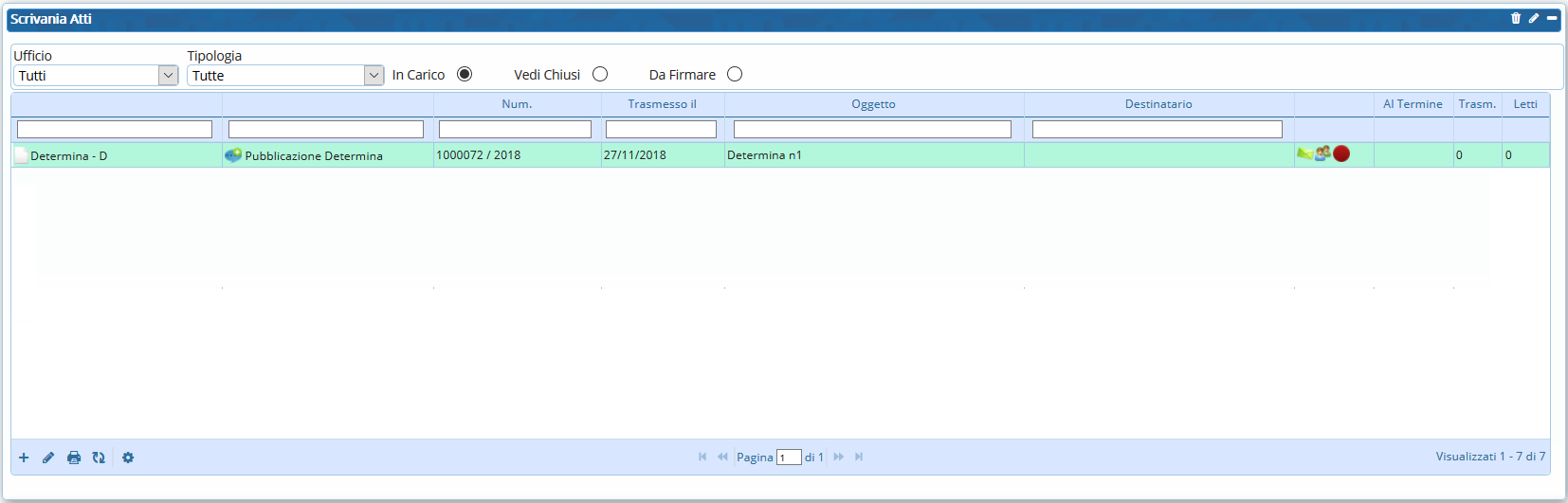Select the Da Firmare radio button
The image size is (1568, 503).
[x=735, y=74]
